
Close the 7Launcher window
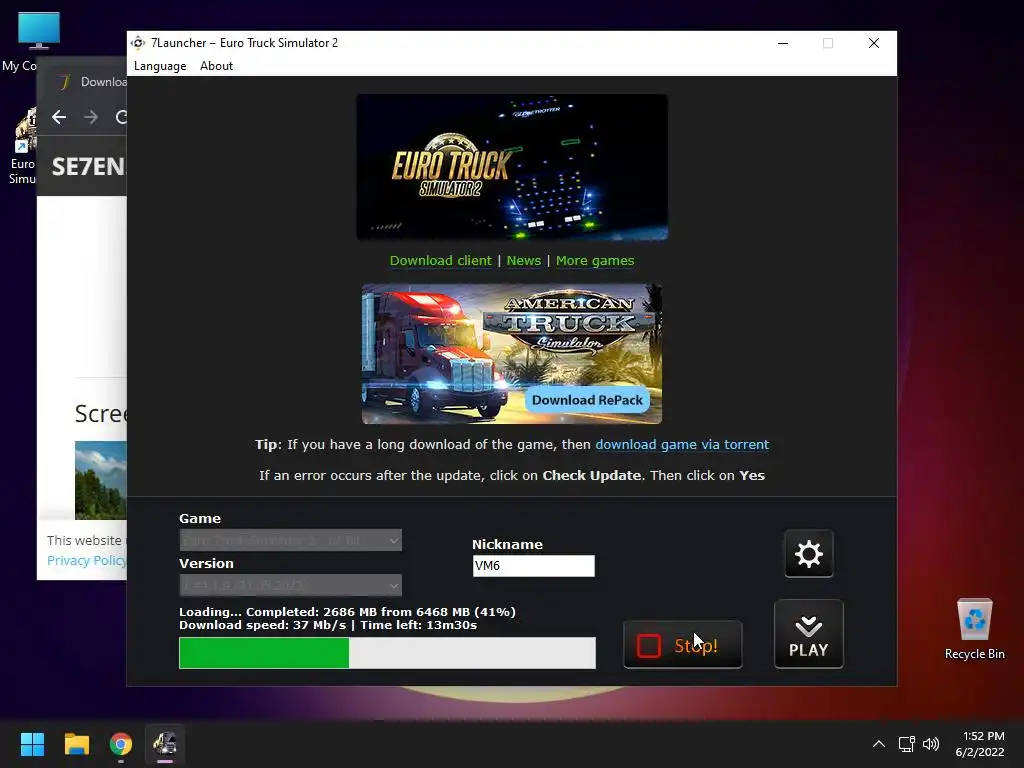pos(874,43)
